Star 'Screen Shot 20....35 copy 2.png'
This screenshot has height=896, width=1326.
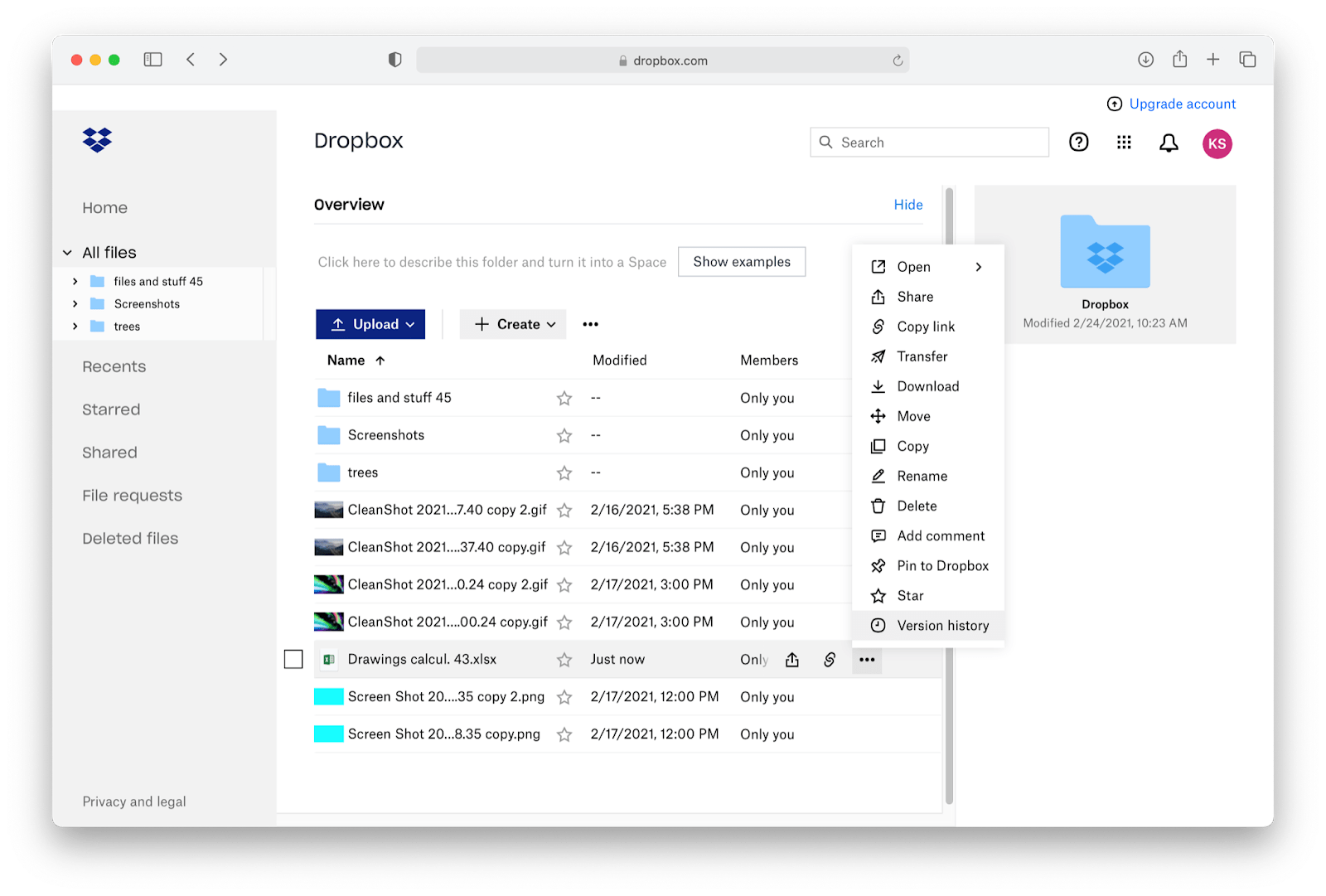[564, 697]
